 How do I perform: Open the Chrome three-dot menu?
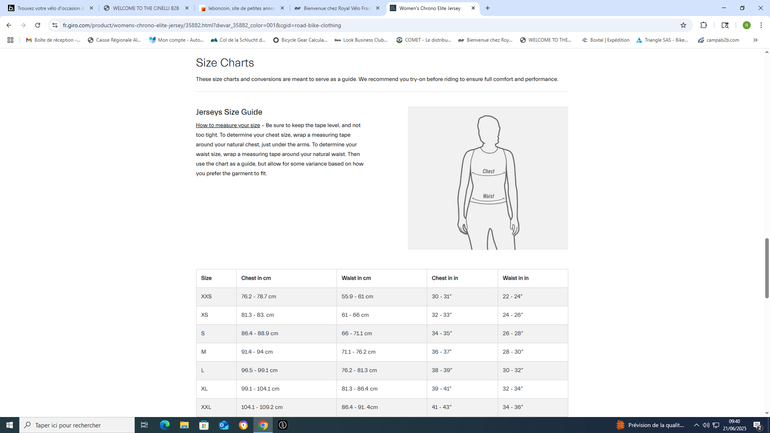(x=762, y=25)
